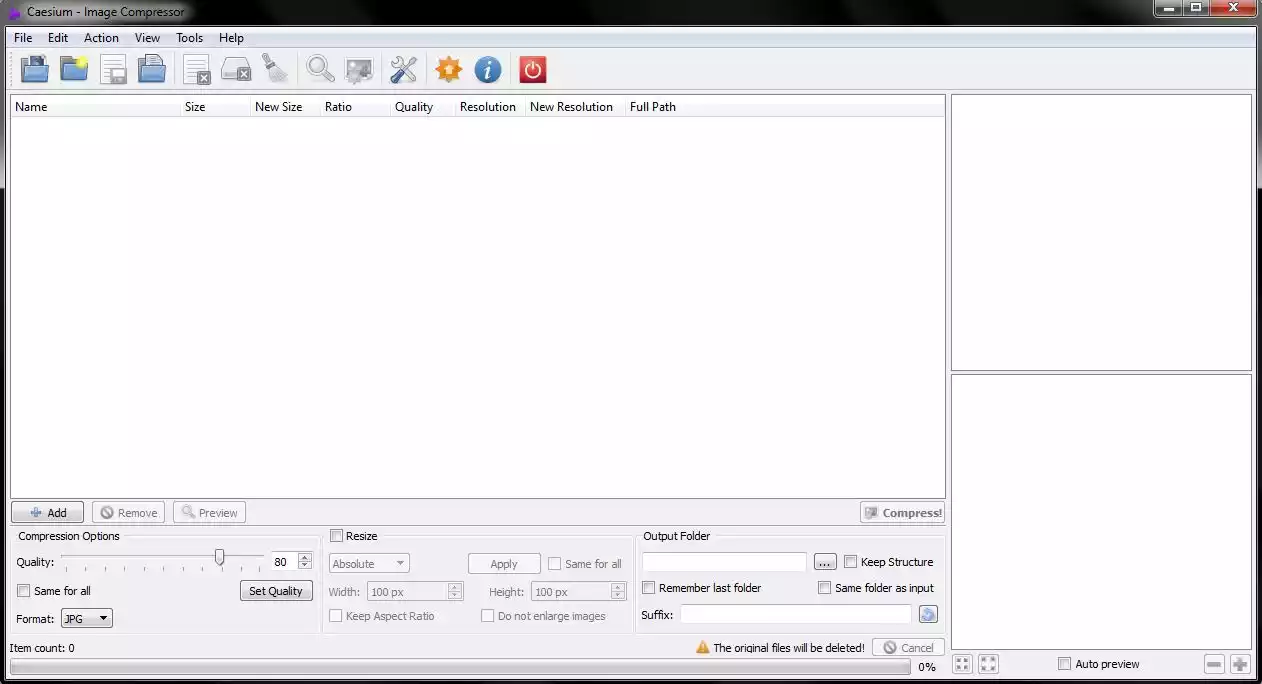The height and width of the screenshot is (684, 1262).
Task: Click the Open List toolbar icon
Action: tap(152, 69)
